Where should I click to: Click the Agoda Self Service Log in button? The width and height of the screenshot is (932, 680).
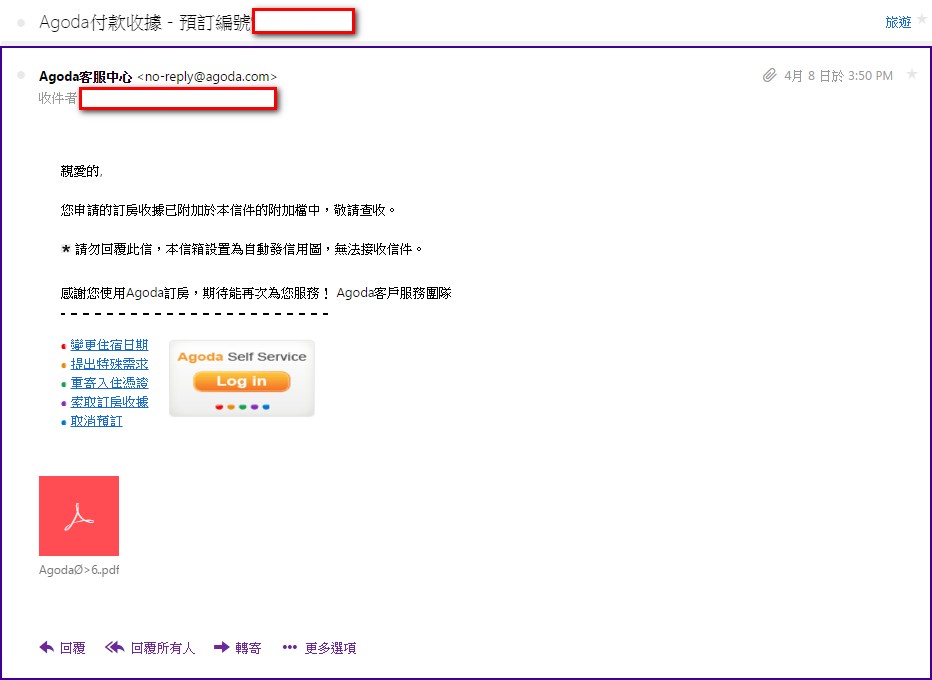(x=241, y=381)
